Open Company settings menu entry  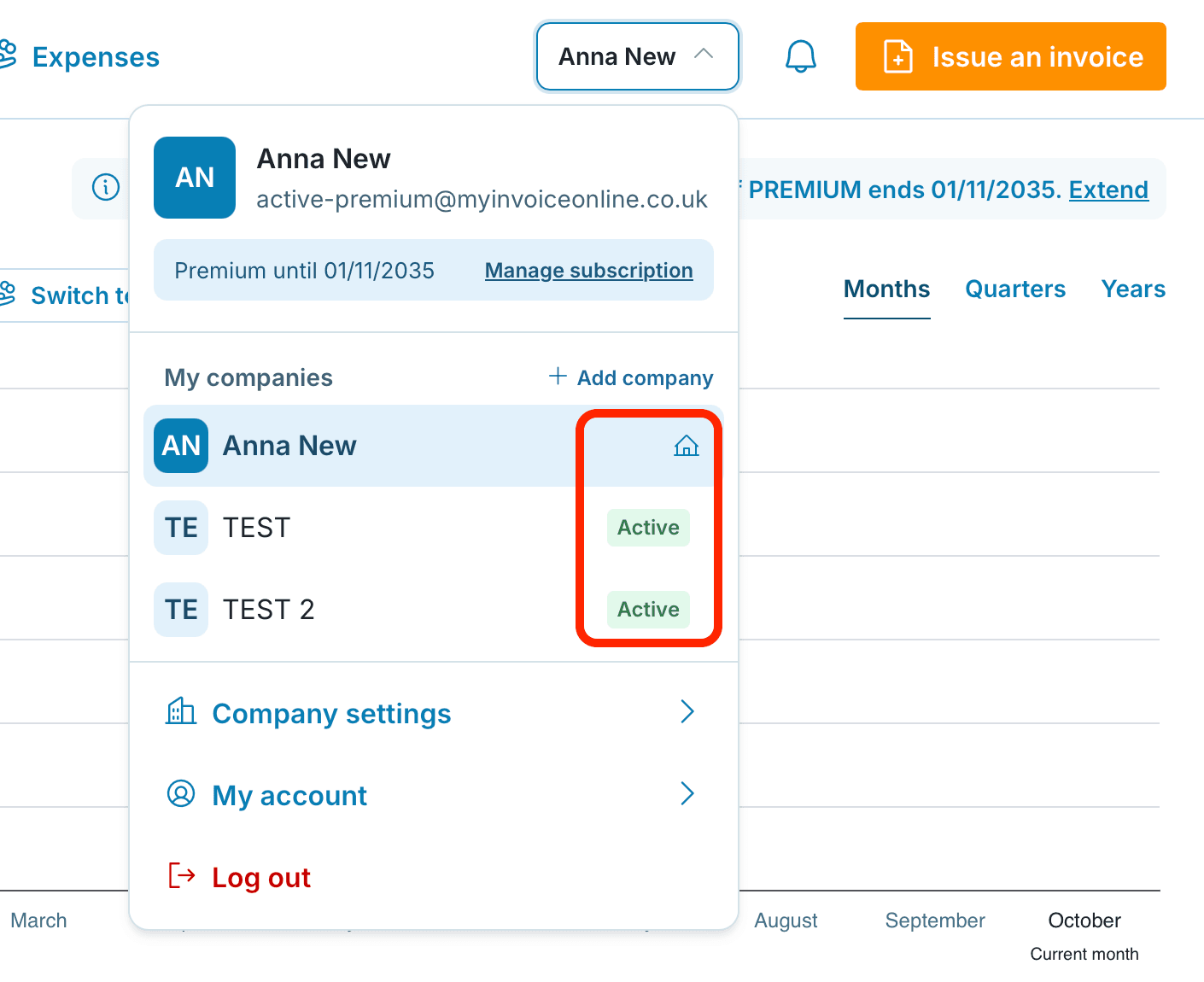pos(434,713)
